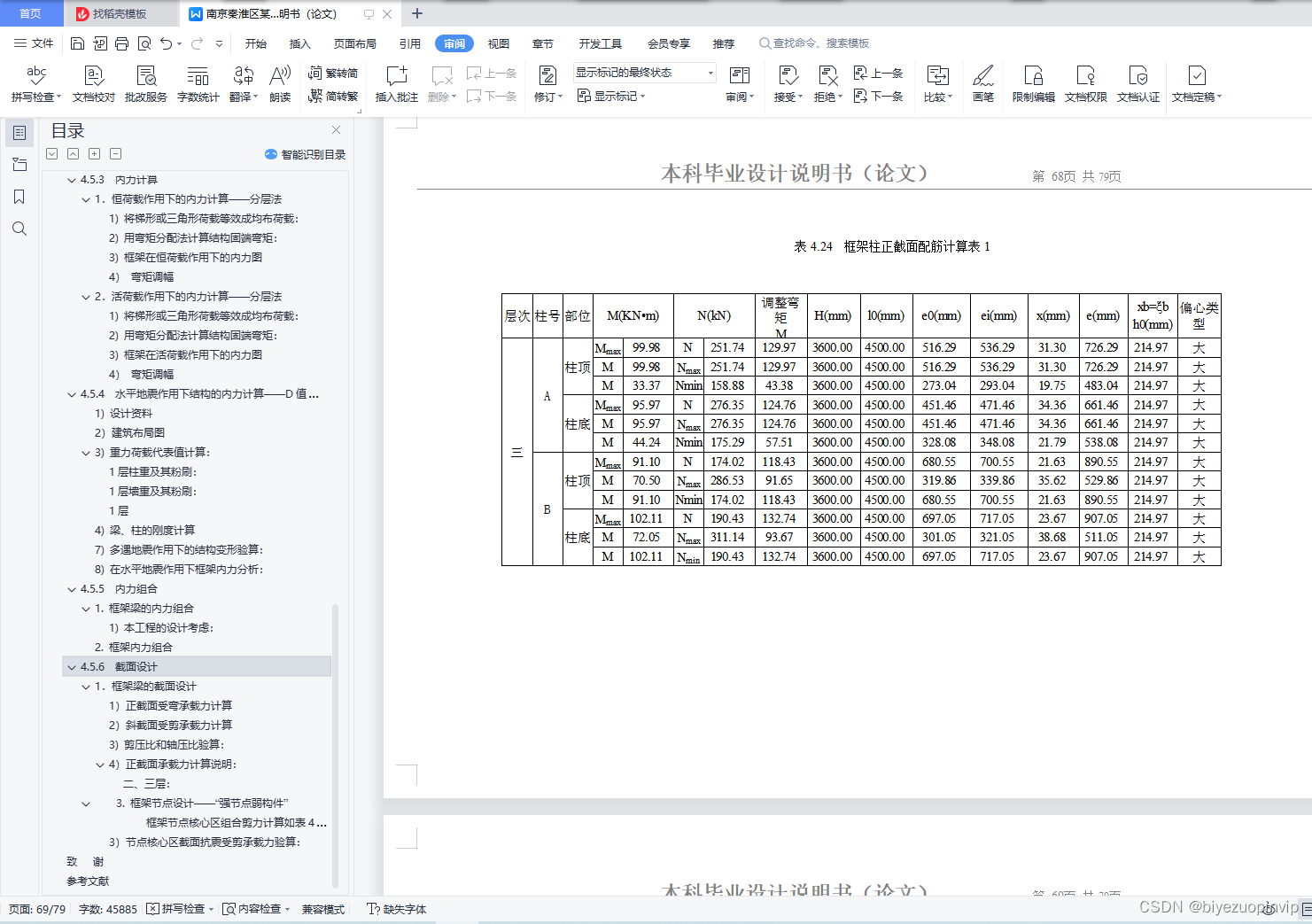Collapse the 1. 框架梁的截面设计 node

[86, 687]
